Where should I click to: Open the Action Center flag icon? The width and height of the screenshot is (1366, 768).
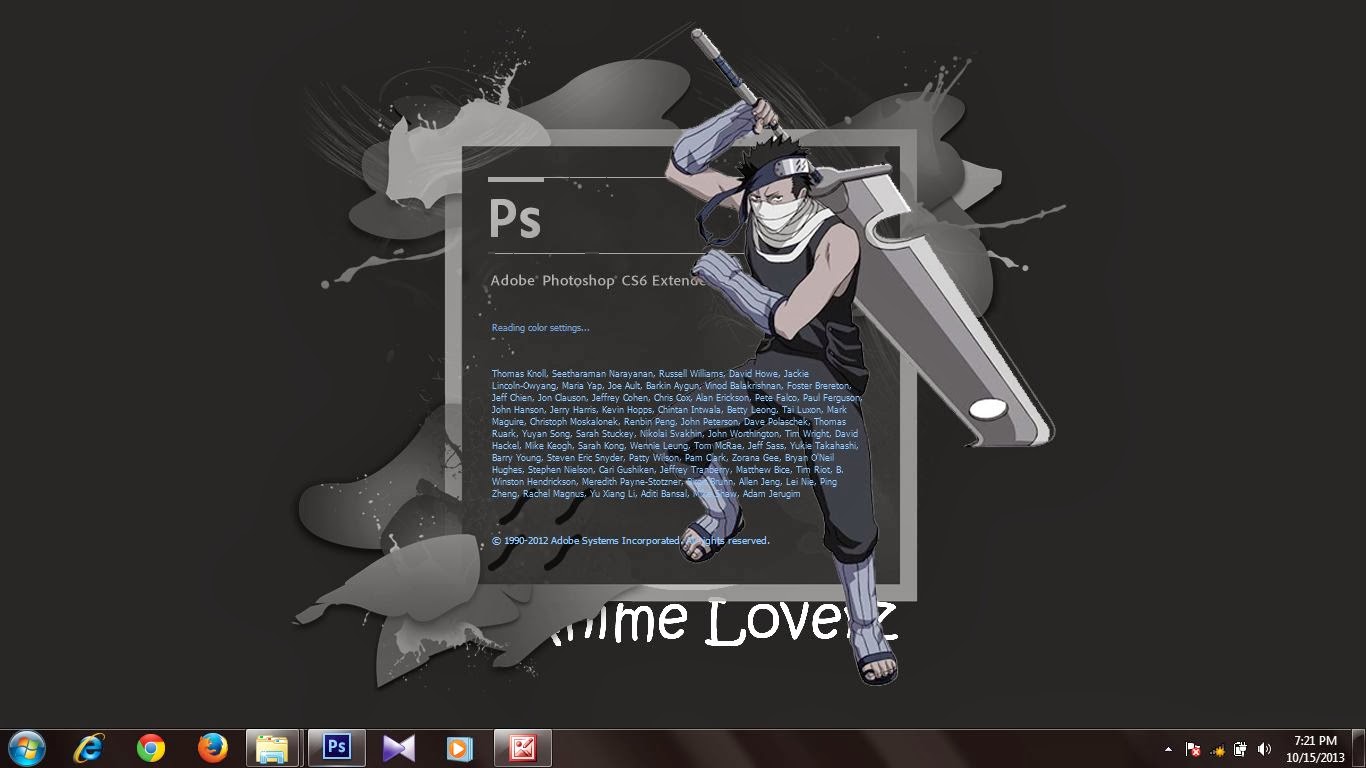pos(1193,749)
